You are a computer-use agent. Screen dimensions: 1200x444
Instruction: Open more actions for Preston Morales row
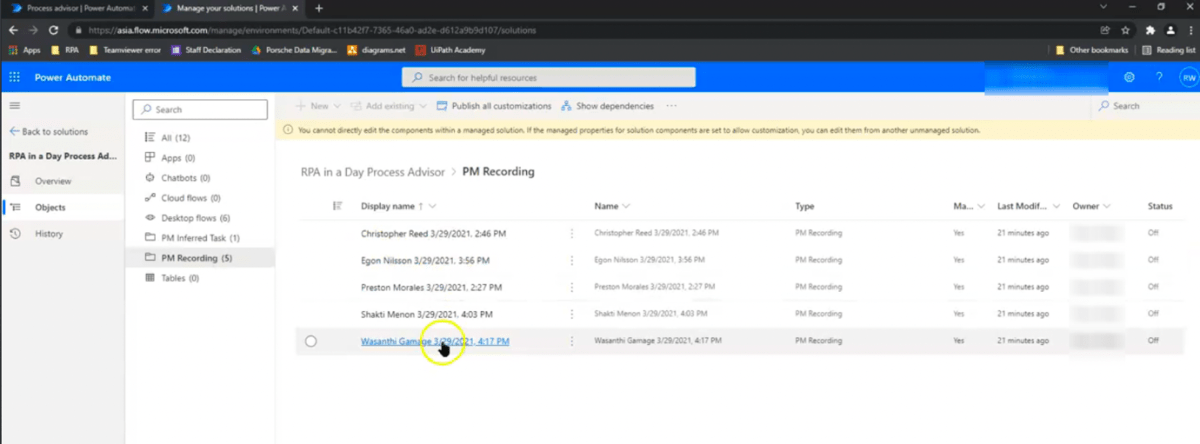coord(572,287)
